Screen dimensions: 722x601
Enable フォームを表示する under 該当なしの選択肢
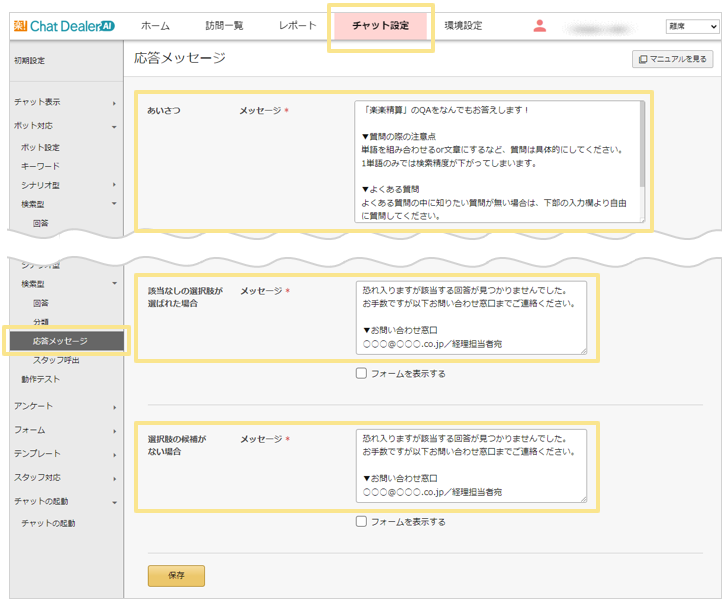click(x=362, y=374)
